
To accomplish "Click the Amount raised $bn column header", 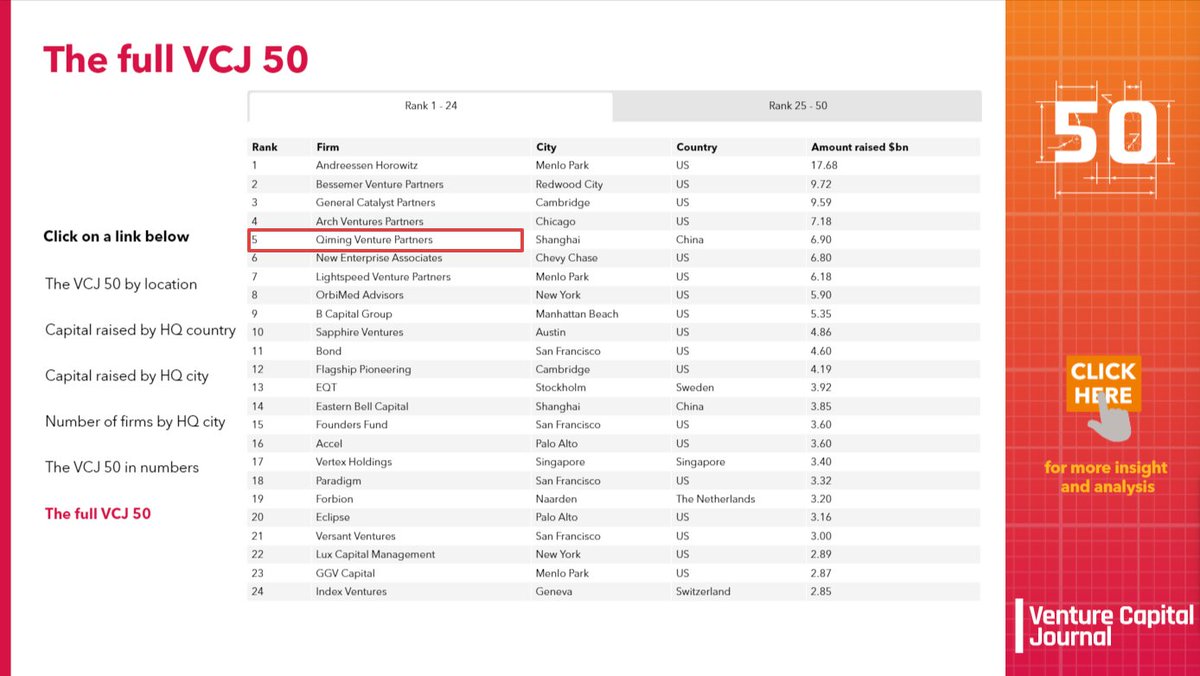I will (860, 147).
